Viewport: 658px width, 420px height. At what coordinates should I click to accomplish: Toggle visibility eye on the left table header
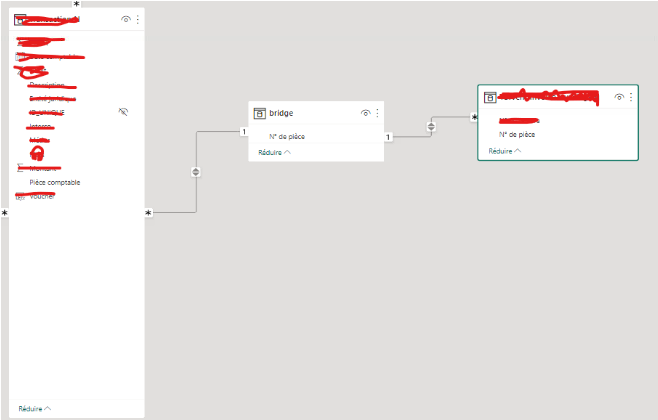[125, 19]
